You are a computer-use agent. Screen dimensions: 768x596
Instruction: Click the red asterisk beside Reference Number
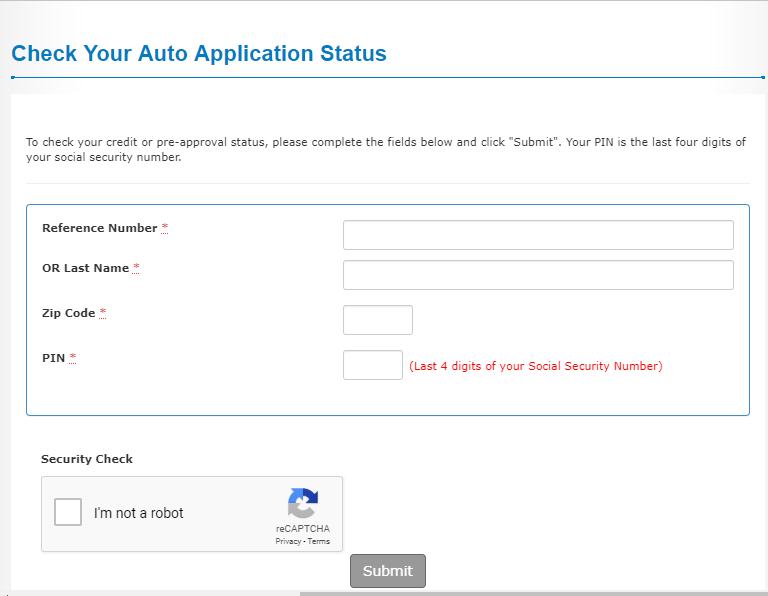(165, 228)
